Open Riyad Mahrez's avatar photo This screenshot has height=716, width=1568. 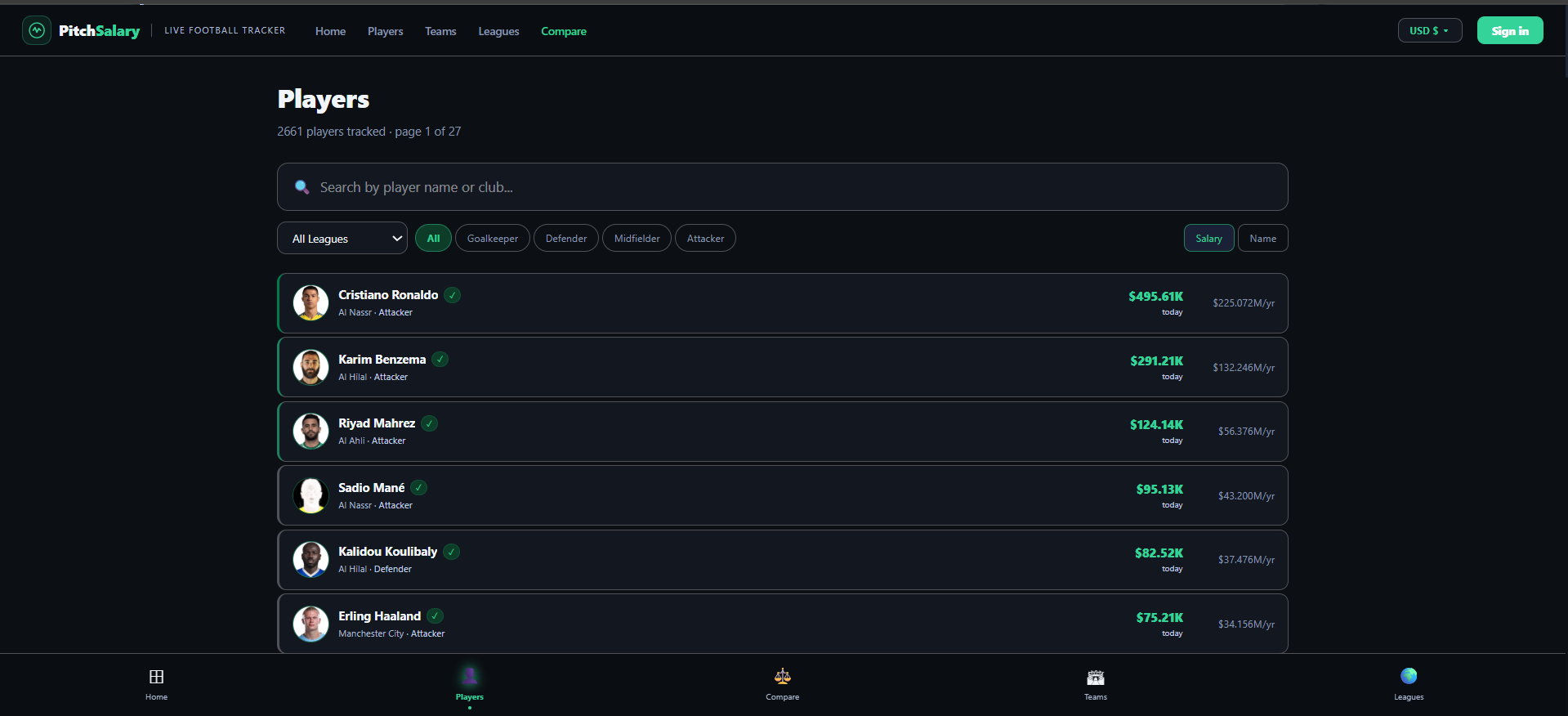point(310,432)
